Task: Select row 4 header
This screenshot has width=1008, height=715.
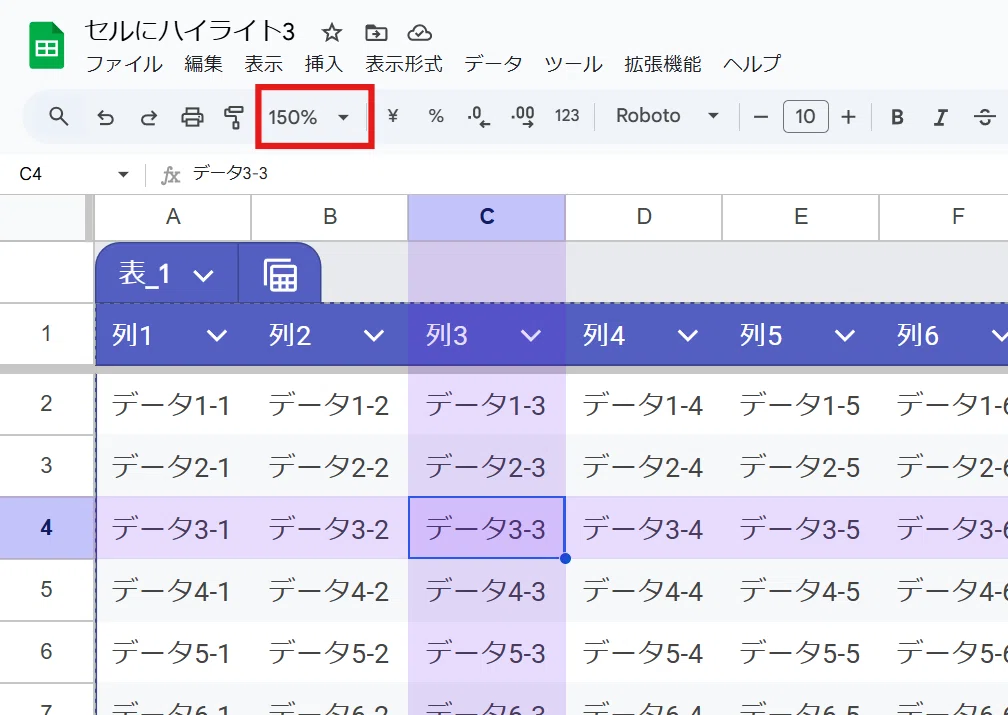Action: [46, 528]
